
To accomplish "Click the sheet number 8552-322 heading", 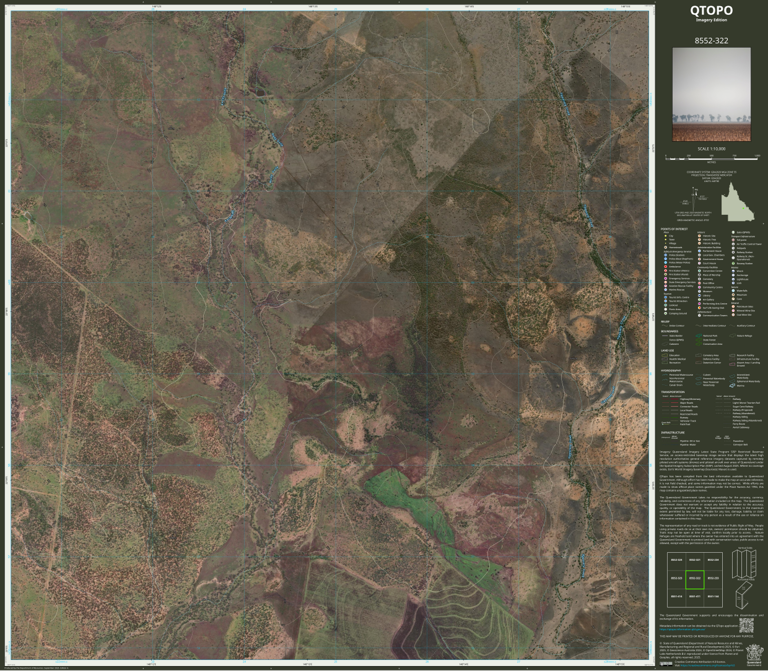I will coord(711,41).
